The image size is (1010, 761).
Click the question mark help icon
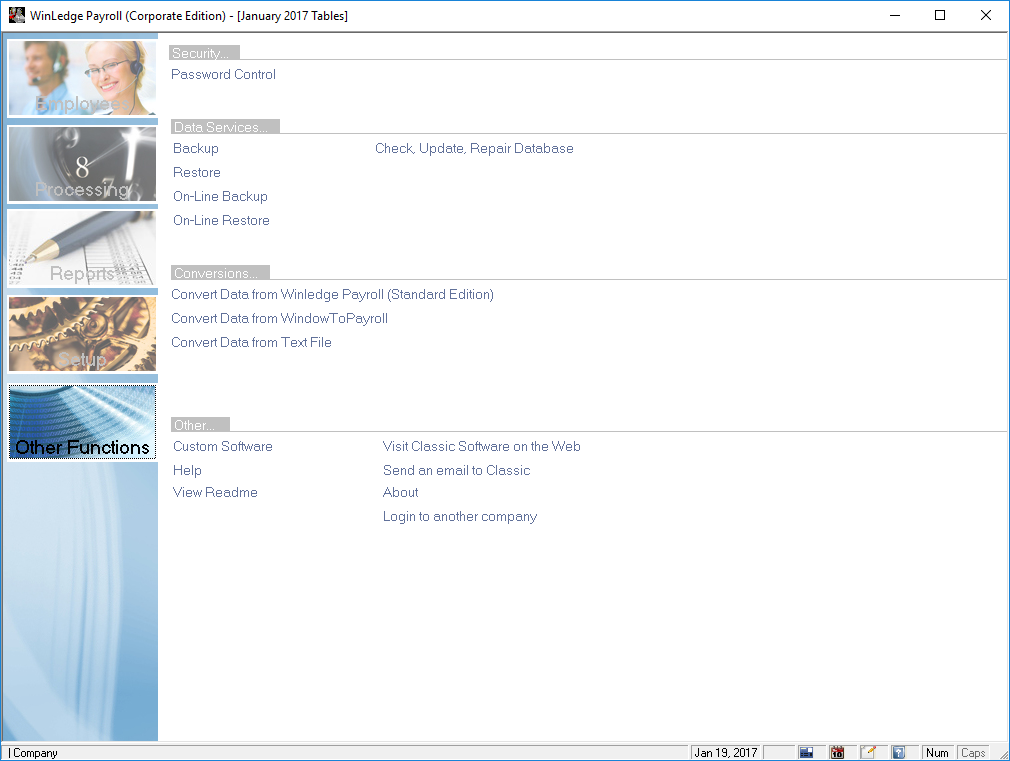click(x=899, y=752)
